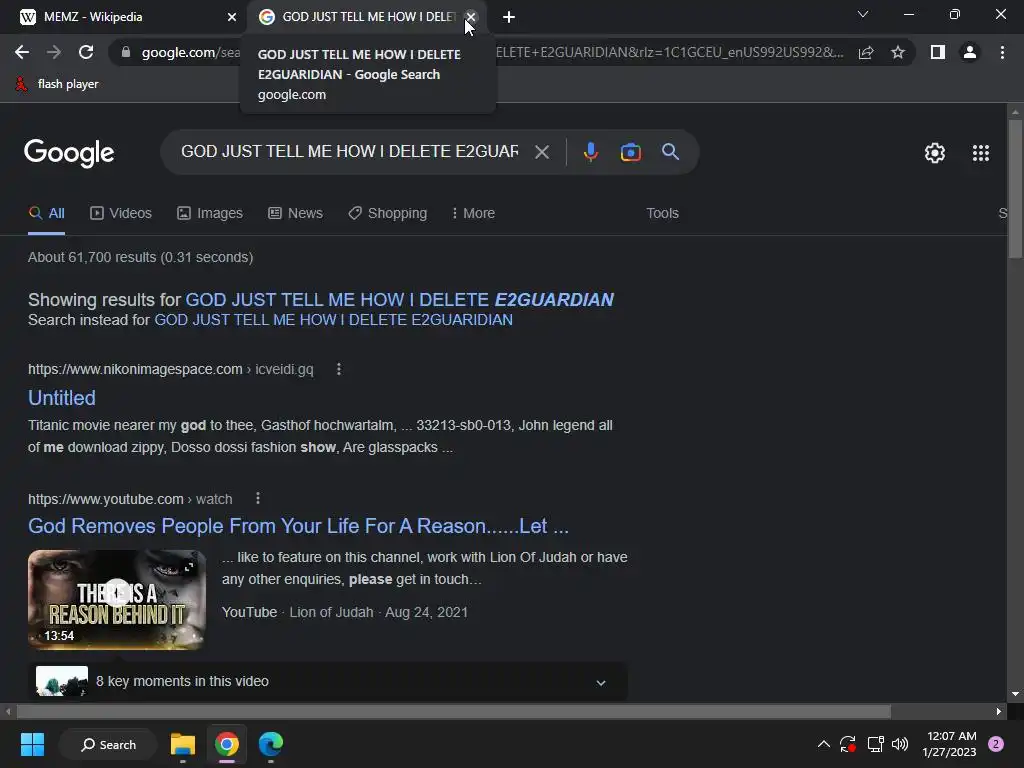This screenshot has width=1024, height=768.
Task: Switch to the News tab
Action: [x=295, y=214]
